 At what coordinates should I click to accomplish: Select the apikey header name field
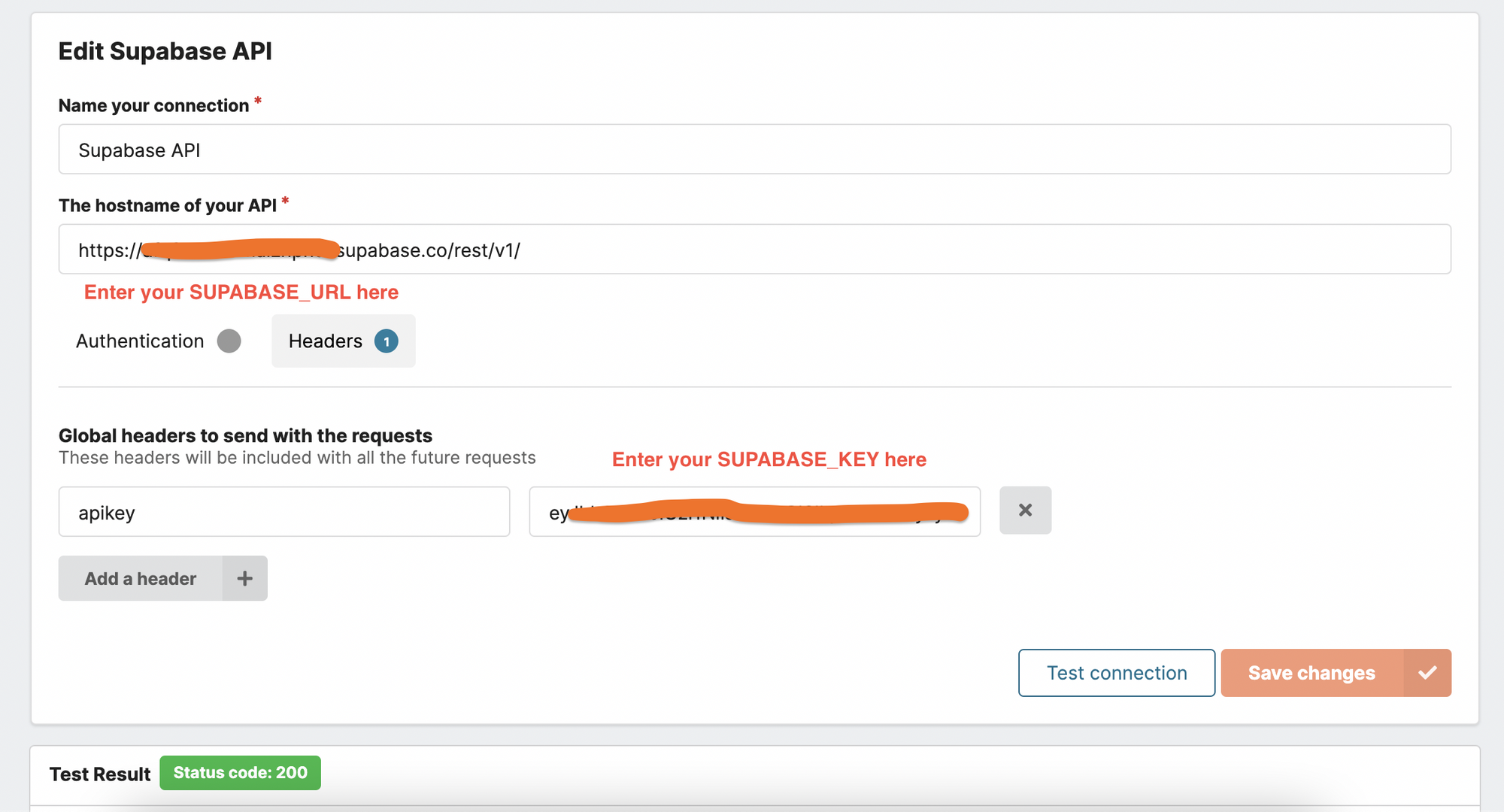click(284, 511)
